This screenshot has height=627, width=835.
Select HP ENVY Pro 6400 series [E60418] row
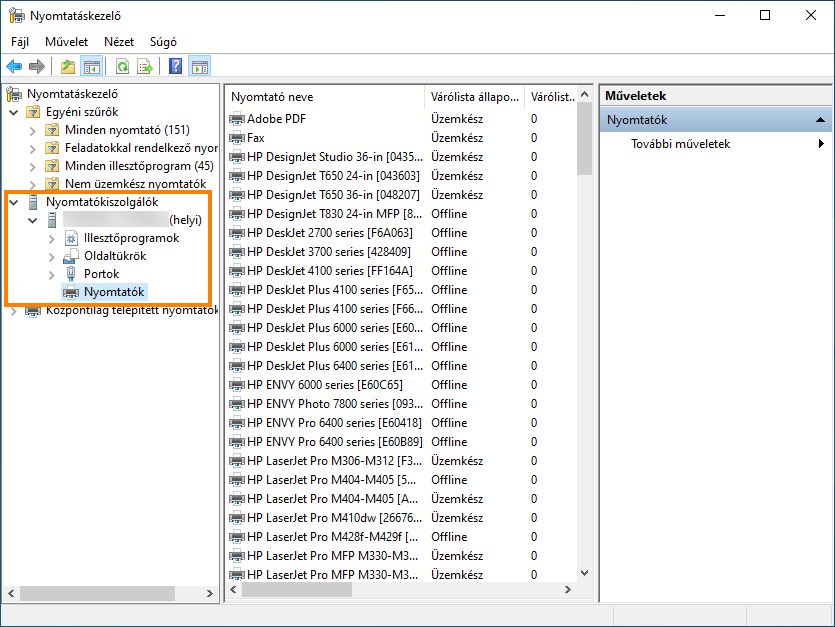[402, 423]
